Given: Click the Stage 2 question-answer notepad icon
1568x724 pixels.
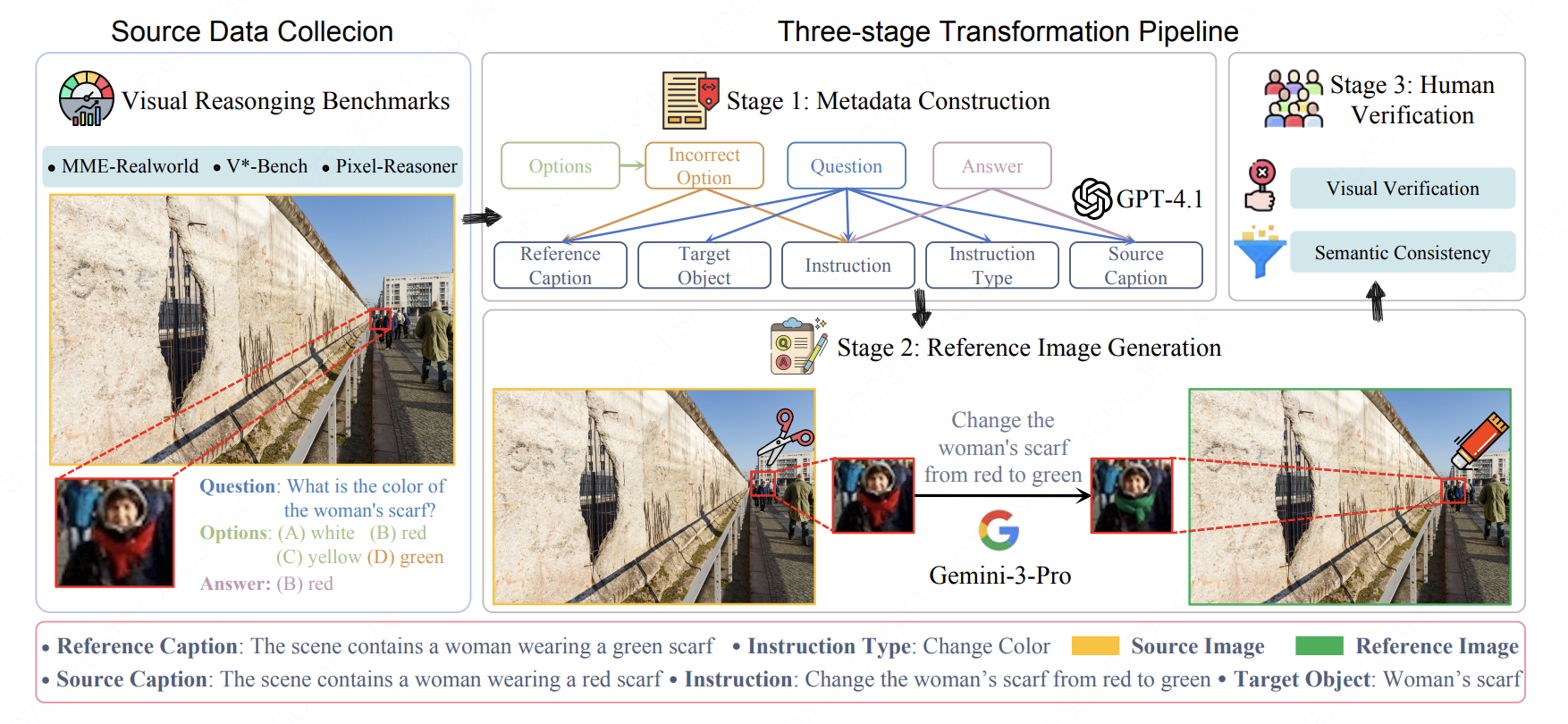Looking at the screenshot, I should (797, 346).
